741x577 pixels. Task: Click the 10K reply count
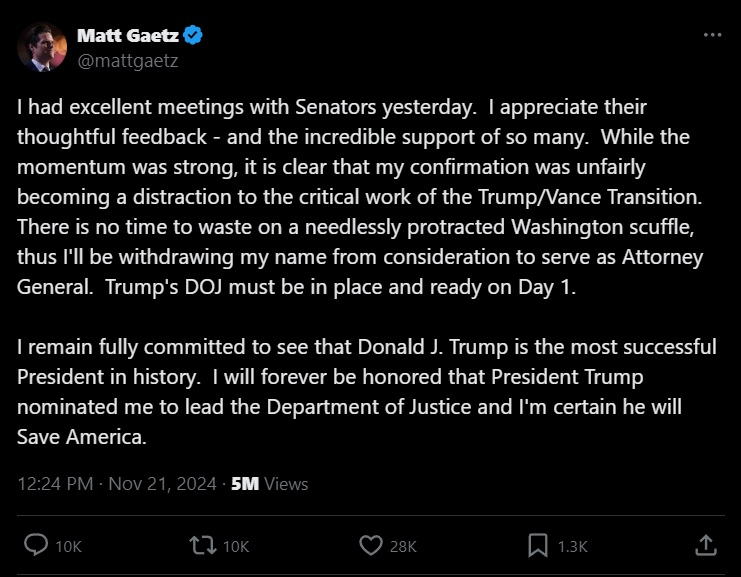pyautogui.click(x=69, y=547)
